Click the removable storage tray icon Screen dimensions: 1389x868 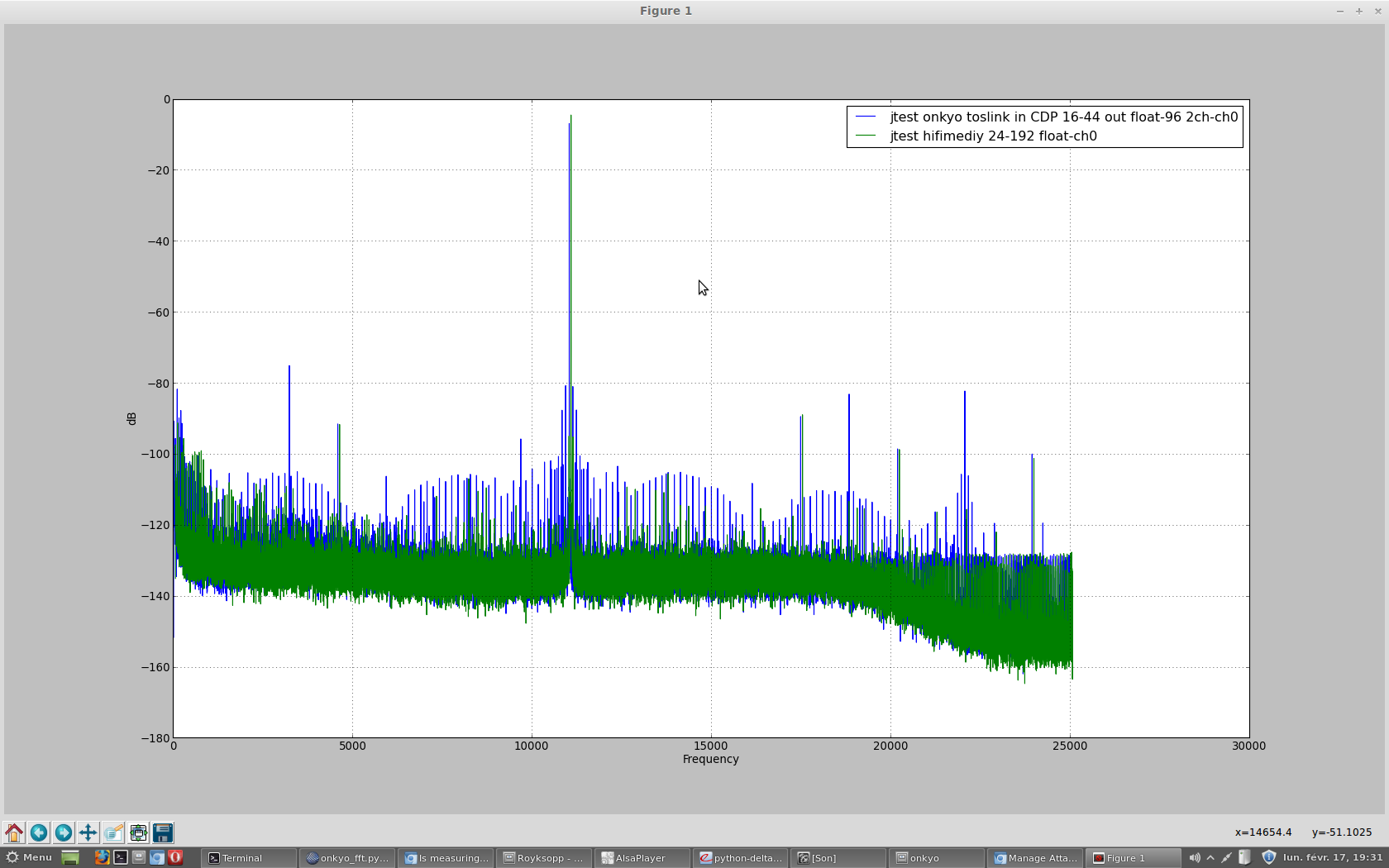pos(1244,858)
